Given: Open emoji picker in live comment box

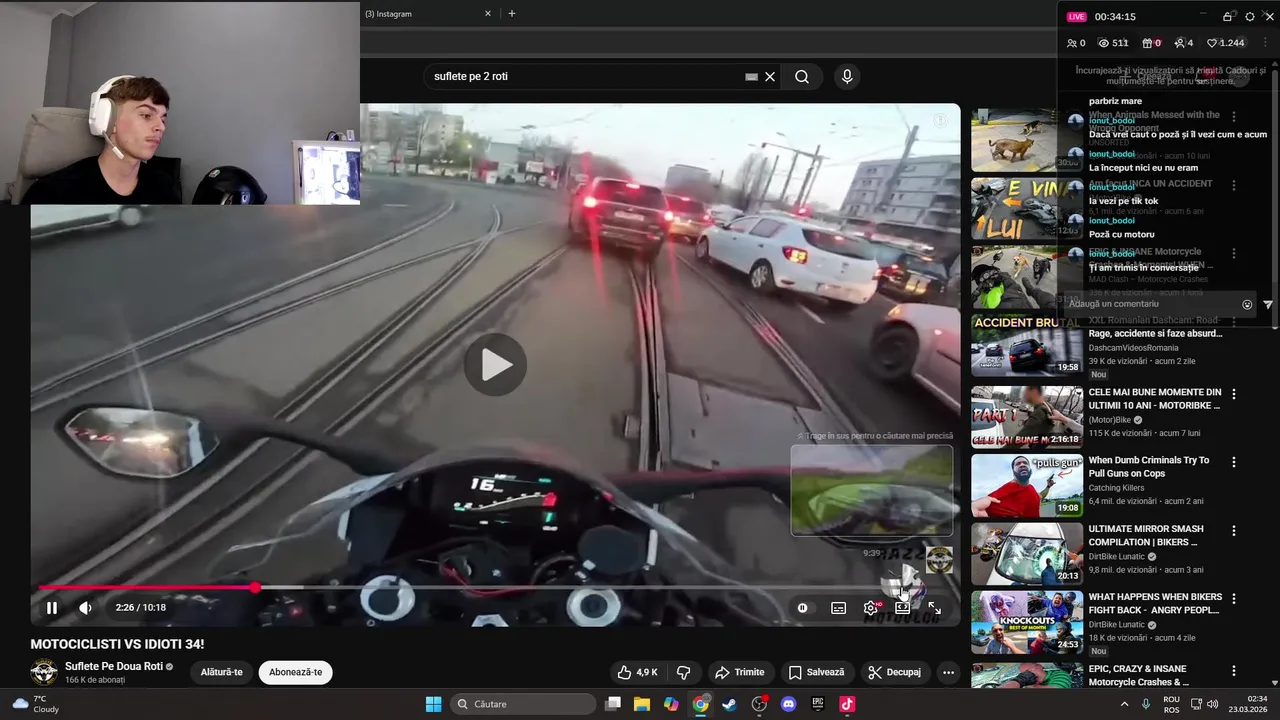Looking at the screenshot, I should click(1247, 304).
